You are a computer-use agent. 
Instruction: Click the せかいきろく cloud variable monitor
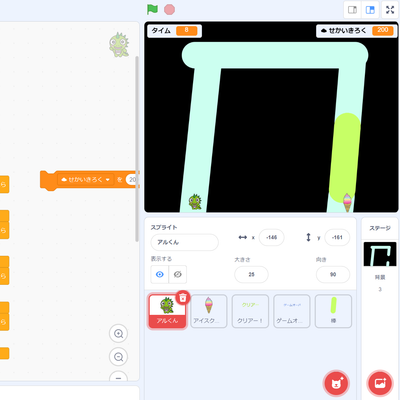[x=357, y=31]
